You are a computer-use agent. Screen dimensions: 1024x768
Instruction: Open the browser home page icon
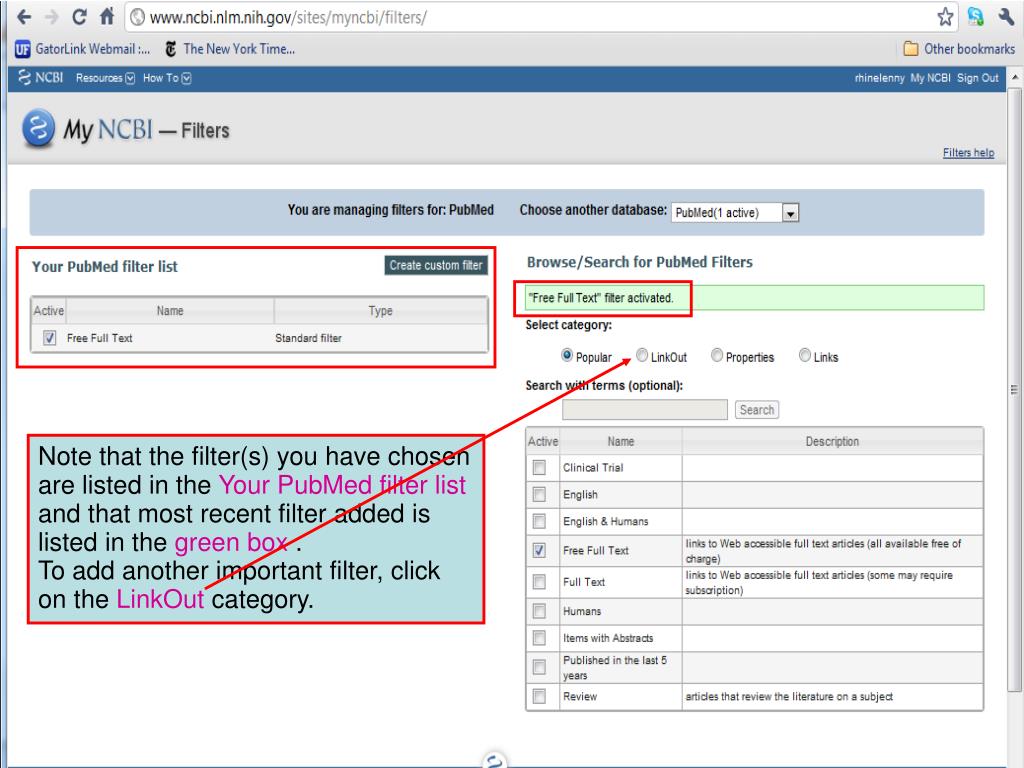(x=107, y=16)
